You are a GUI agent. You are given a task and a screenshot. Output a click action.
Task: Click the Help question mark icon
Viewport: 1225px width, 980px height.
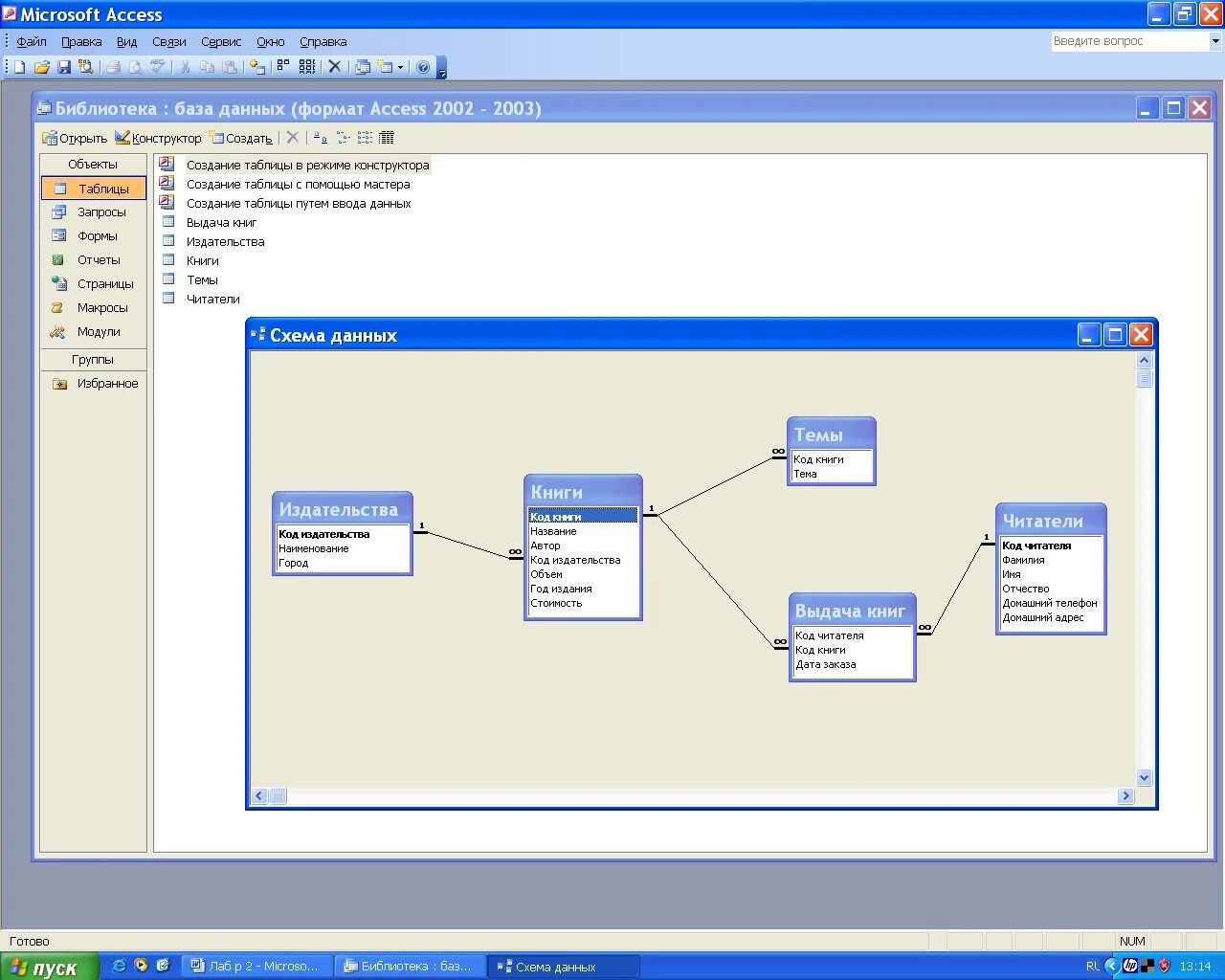tap(423, 67)
